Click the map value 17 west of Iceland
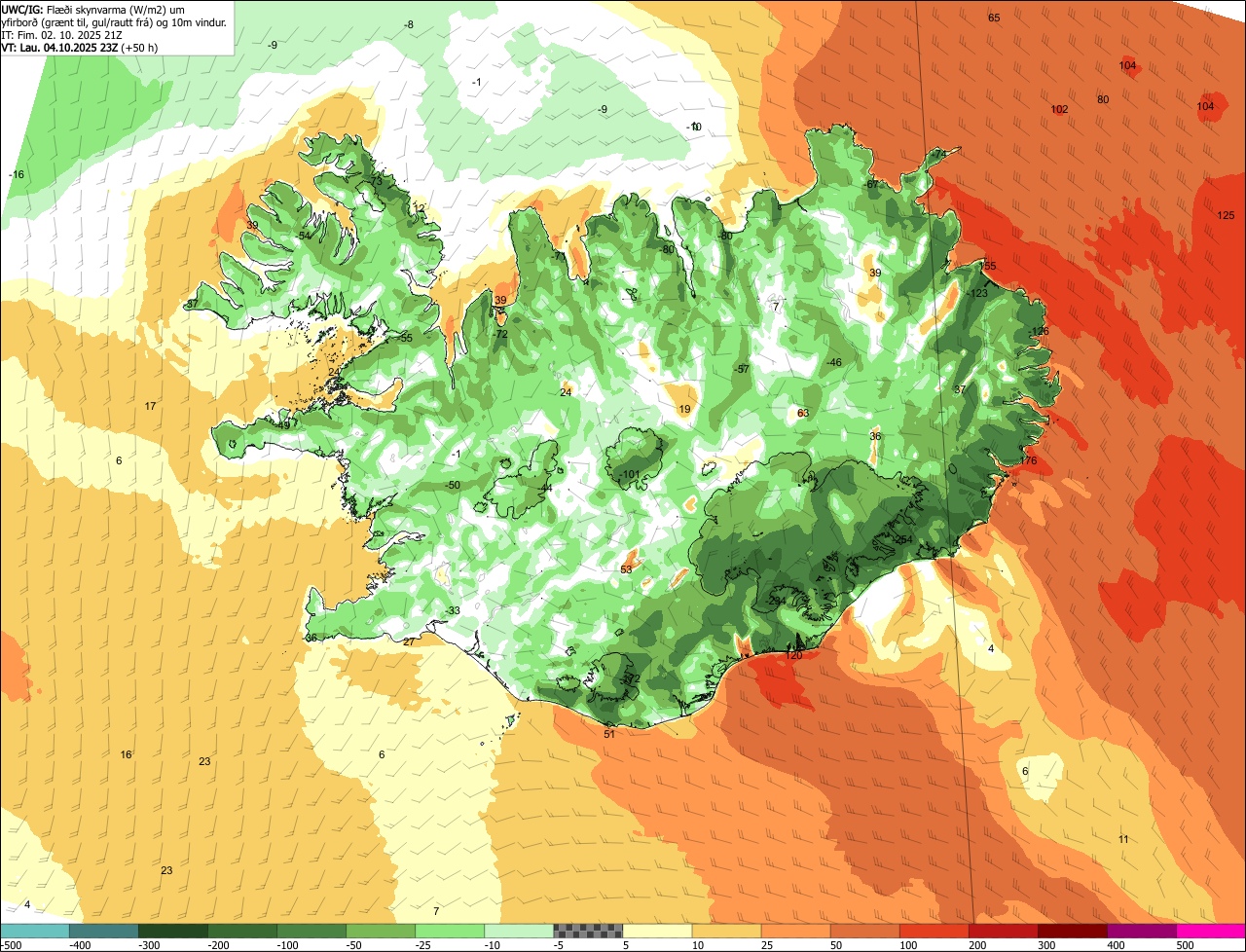 pyautogui.click(x=150, y=406)
